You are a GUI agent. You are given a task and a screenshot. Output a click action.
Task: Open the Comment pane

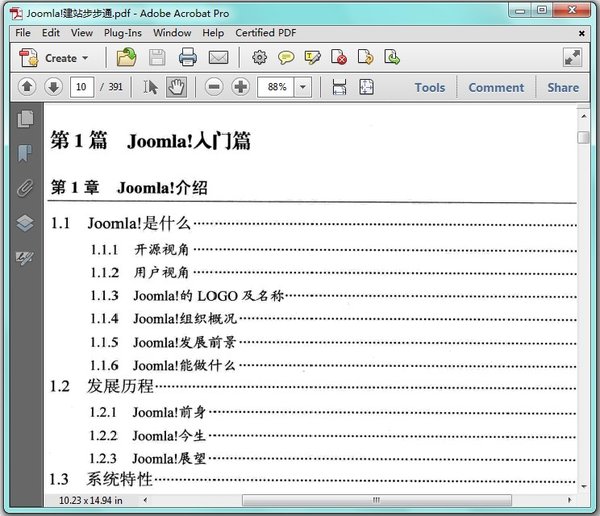coord(496,87)
